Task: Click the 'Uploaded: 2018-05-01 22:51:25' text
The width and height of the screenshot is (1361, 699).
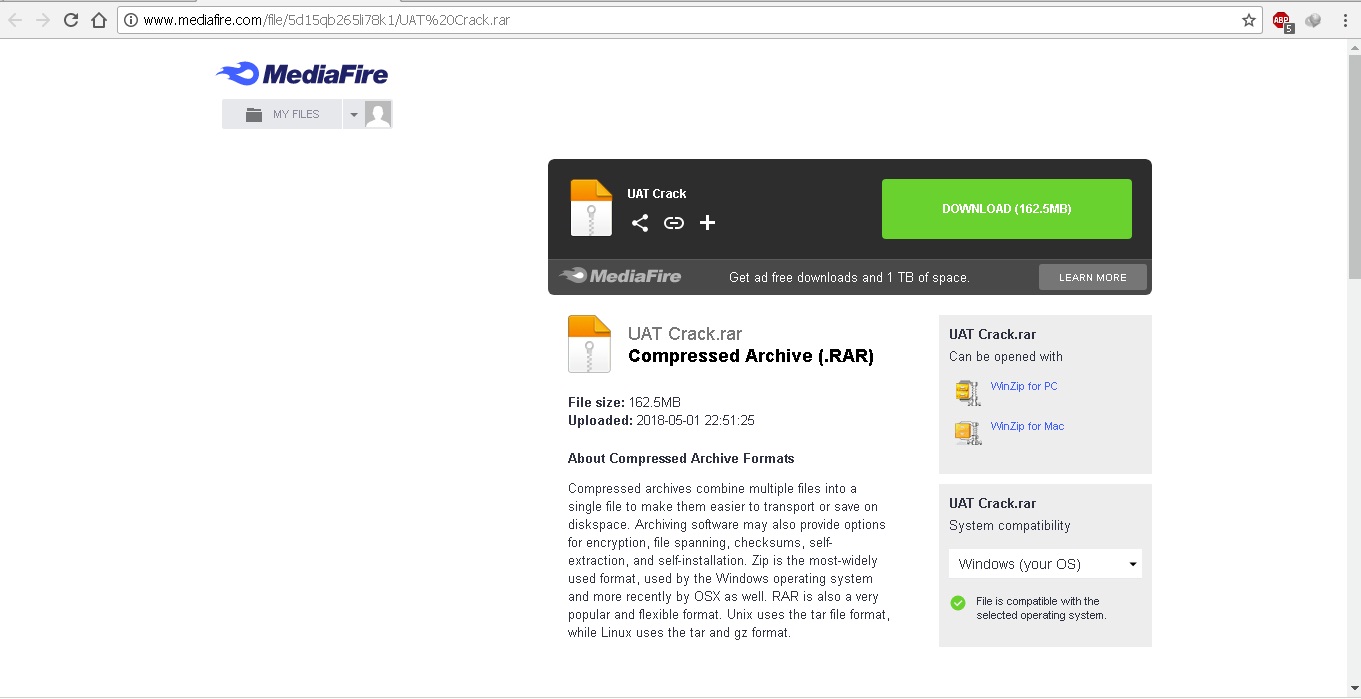Action: (661, 420)
